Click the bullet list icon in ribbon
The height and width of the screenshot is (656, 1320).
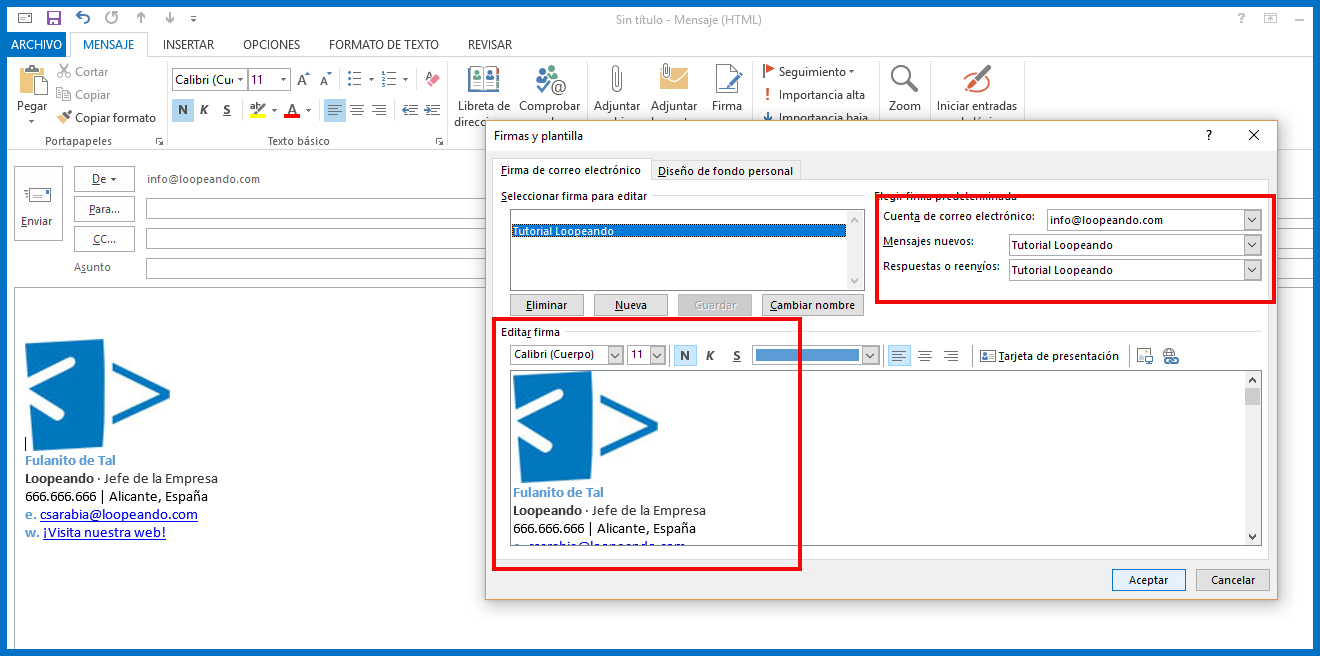point(354,80)
